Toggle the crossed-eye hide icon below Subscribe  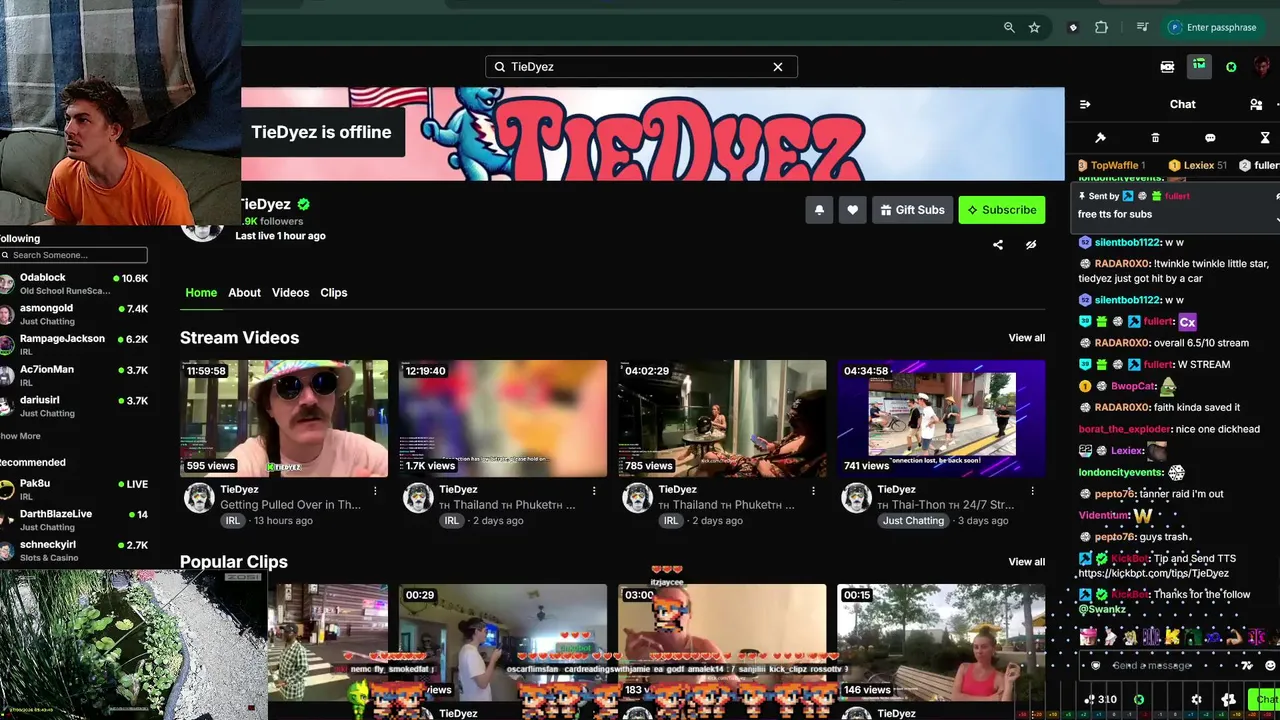pos(1031,245)
